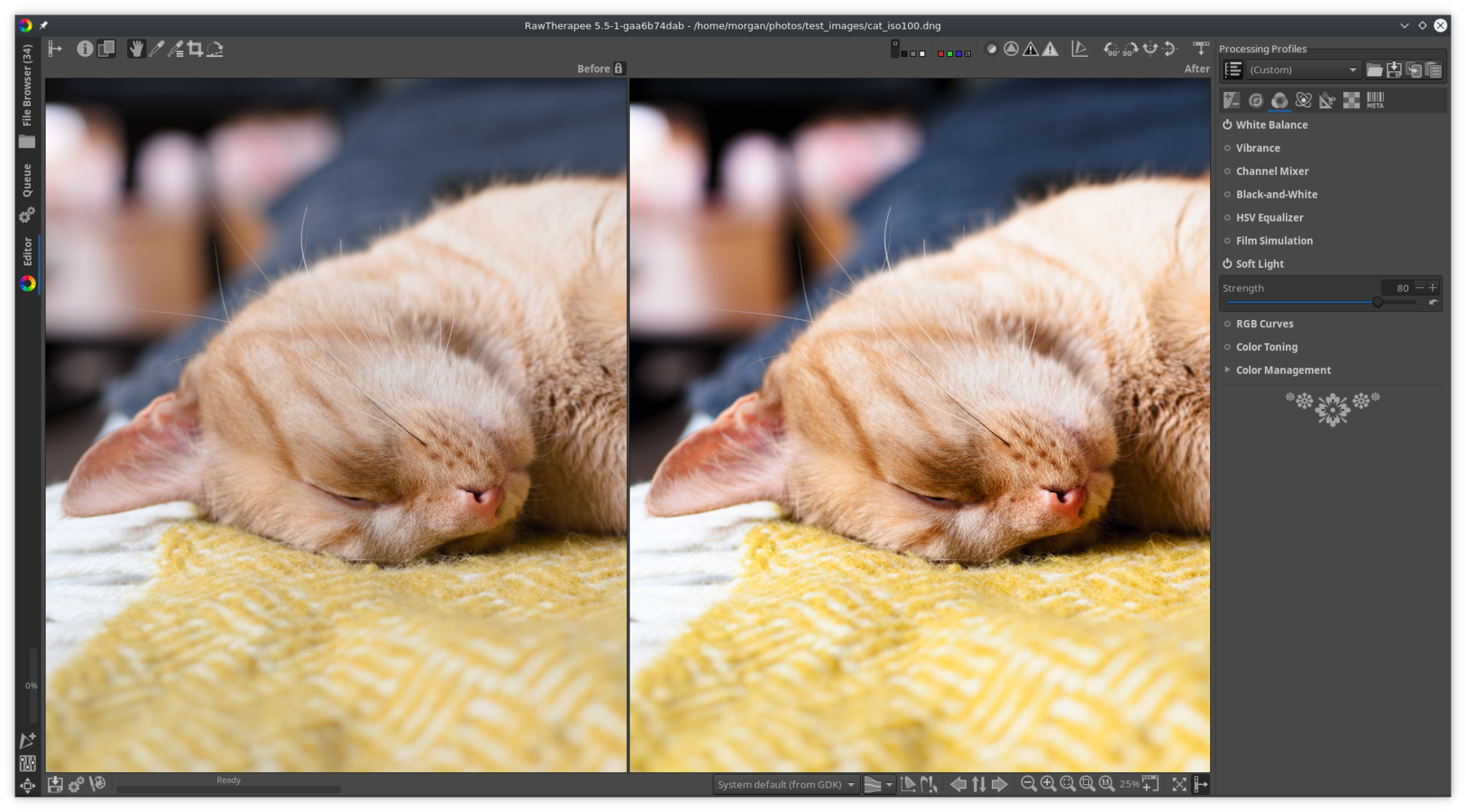
Task: Open the Metadata tab icon
Action: [x=1376, y=100]
